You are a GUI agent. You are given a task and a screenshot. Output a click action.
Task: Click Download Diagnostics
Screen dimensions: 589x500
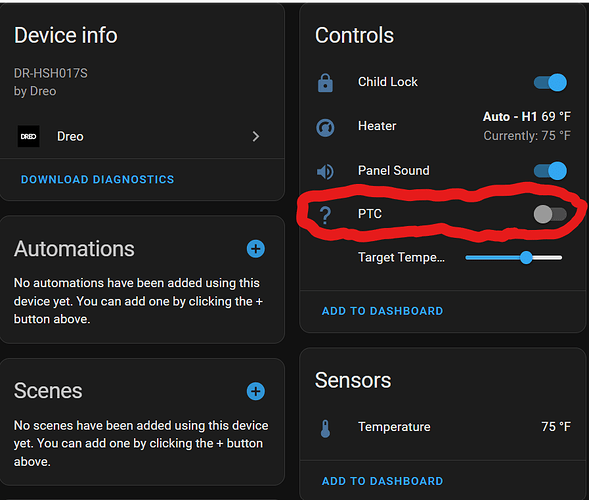98,180
